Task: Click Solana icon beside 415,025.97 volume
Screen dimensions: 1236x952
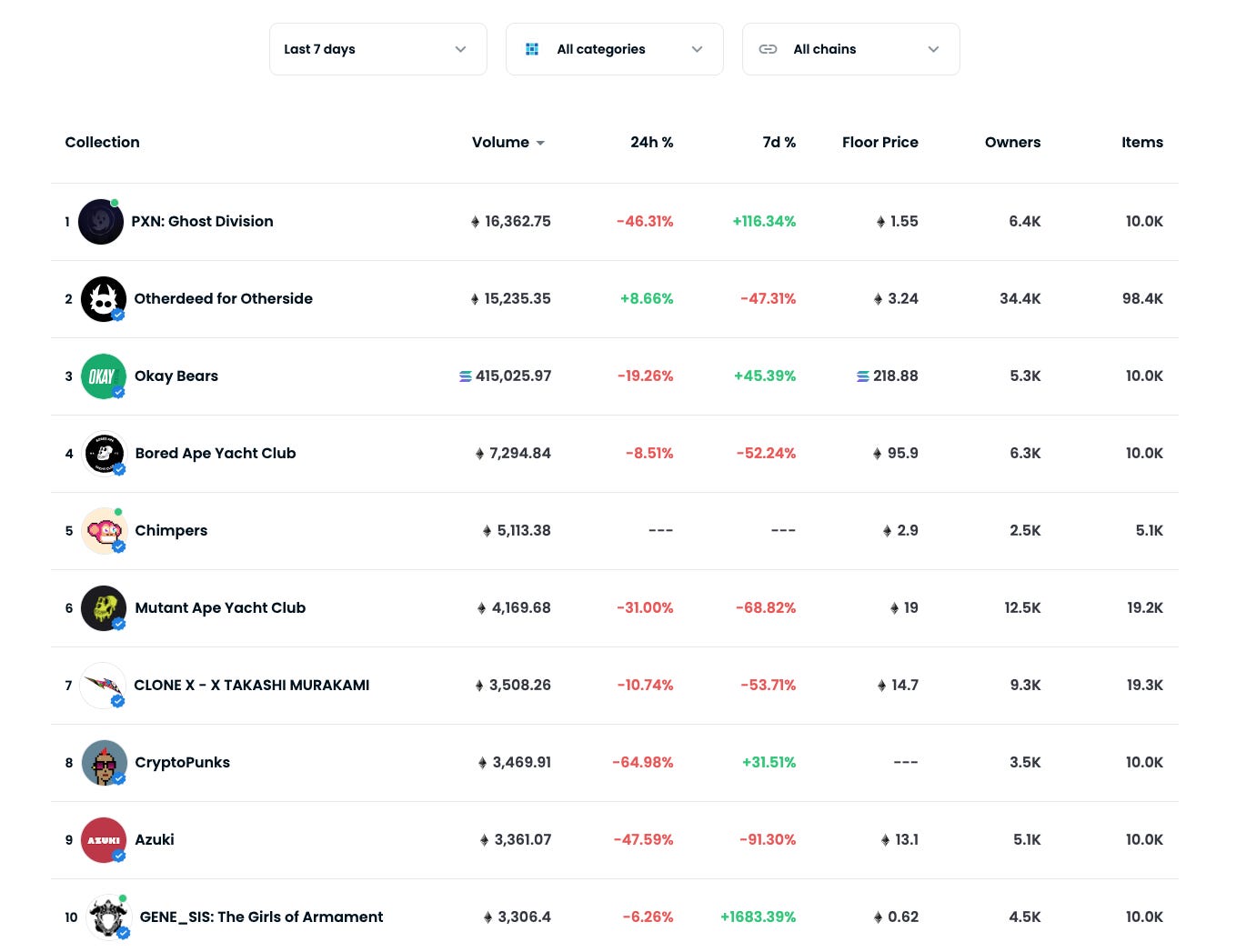Action: 466,376
